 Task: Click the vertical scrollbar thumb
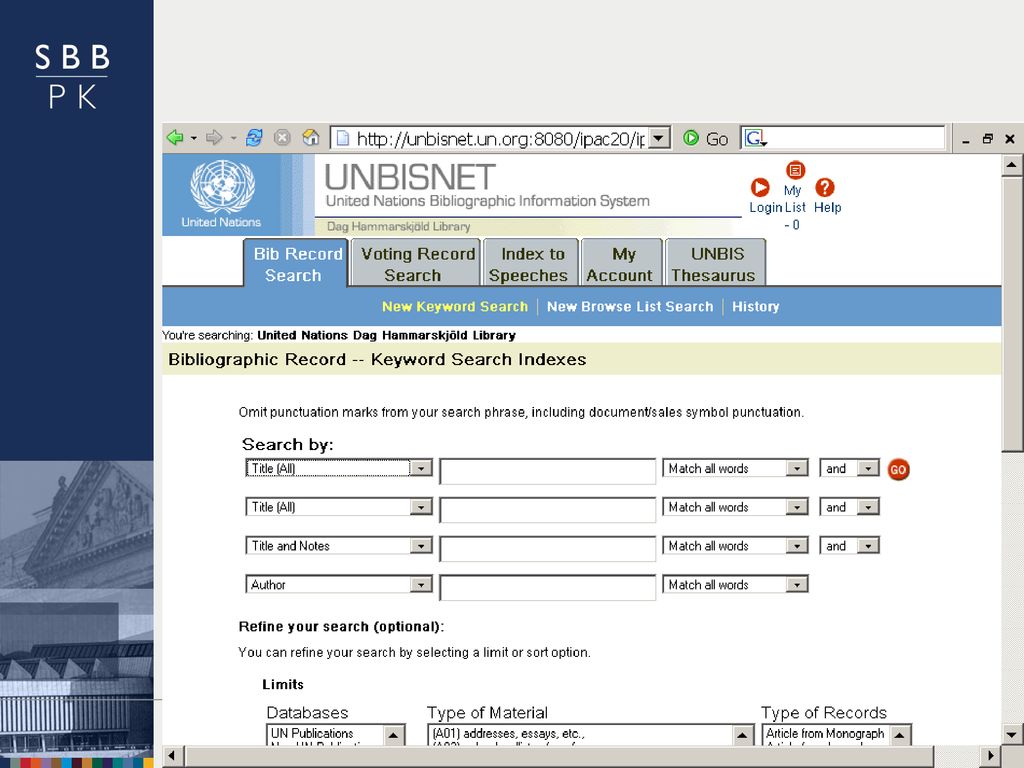pos(1012,313)
